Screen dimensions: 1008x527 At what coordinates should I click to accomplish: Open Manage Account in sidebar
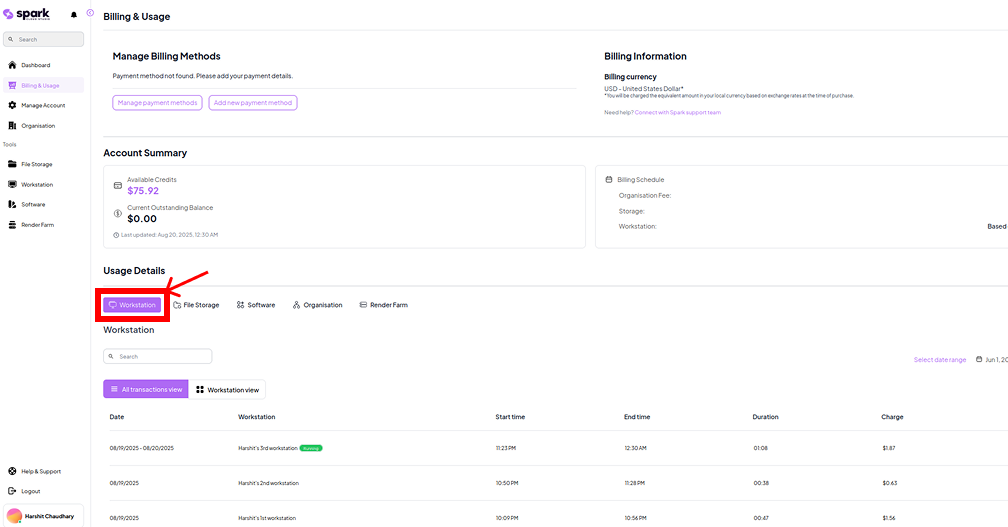point(42,105)
